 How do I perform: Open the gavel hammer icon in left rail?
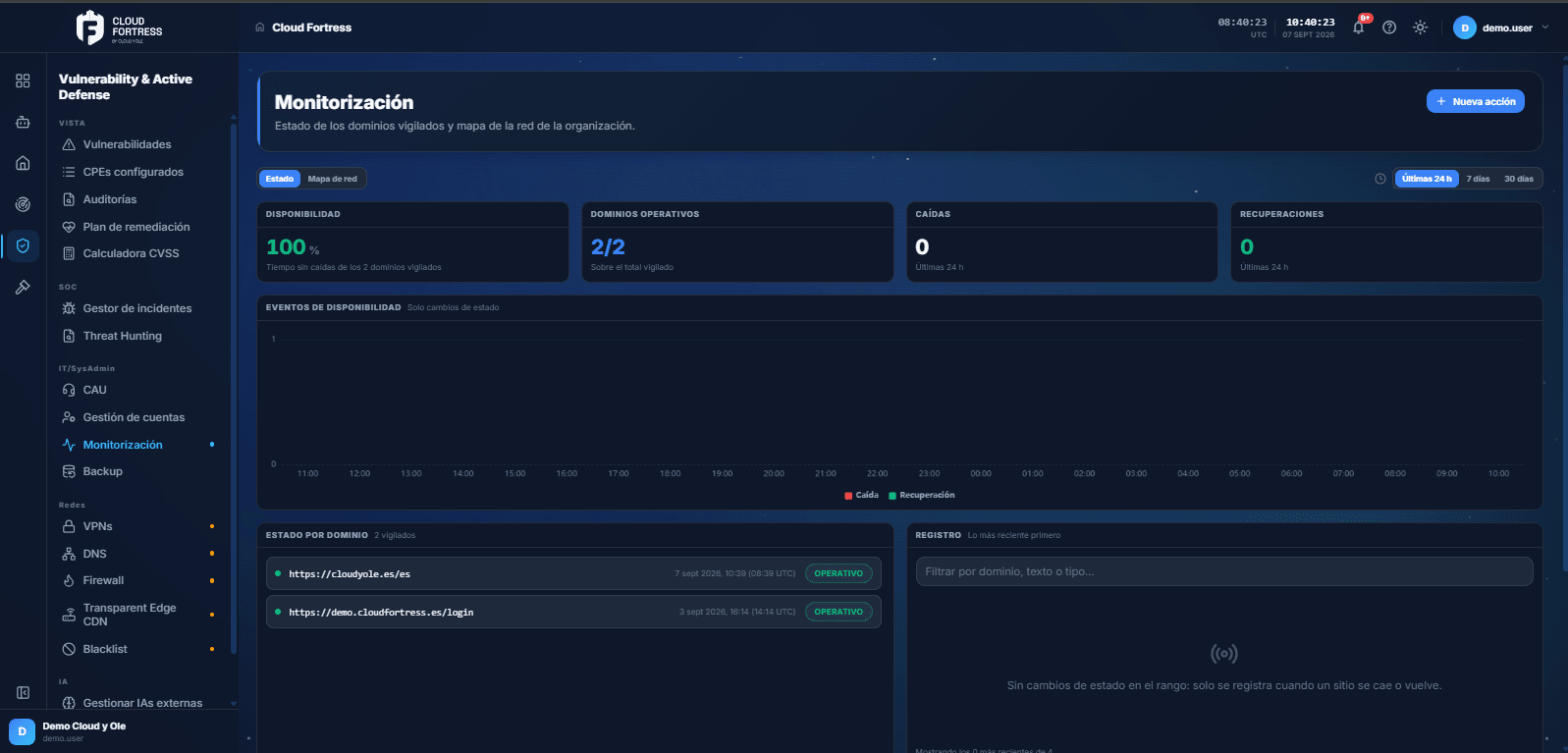pos(23,287)
